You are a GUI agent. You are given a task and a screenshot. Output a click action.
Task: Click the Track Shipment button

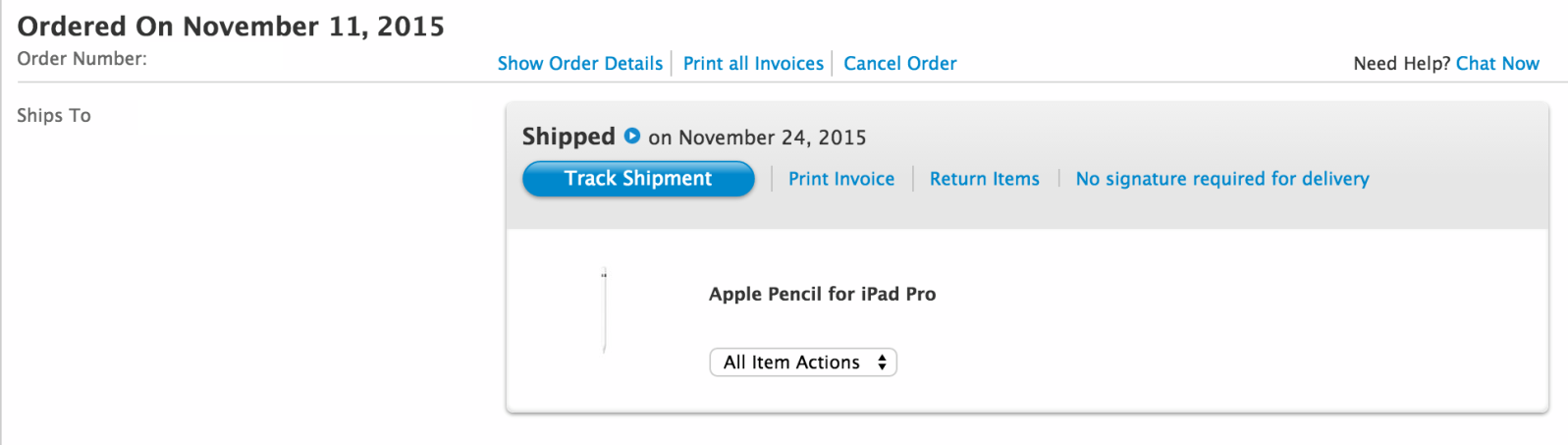(638, 179)
